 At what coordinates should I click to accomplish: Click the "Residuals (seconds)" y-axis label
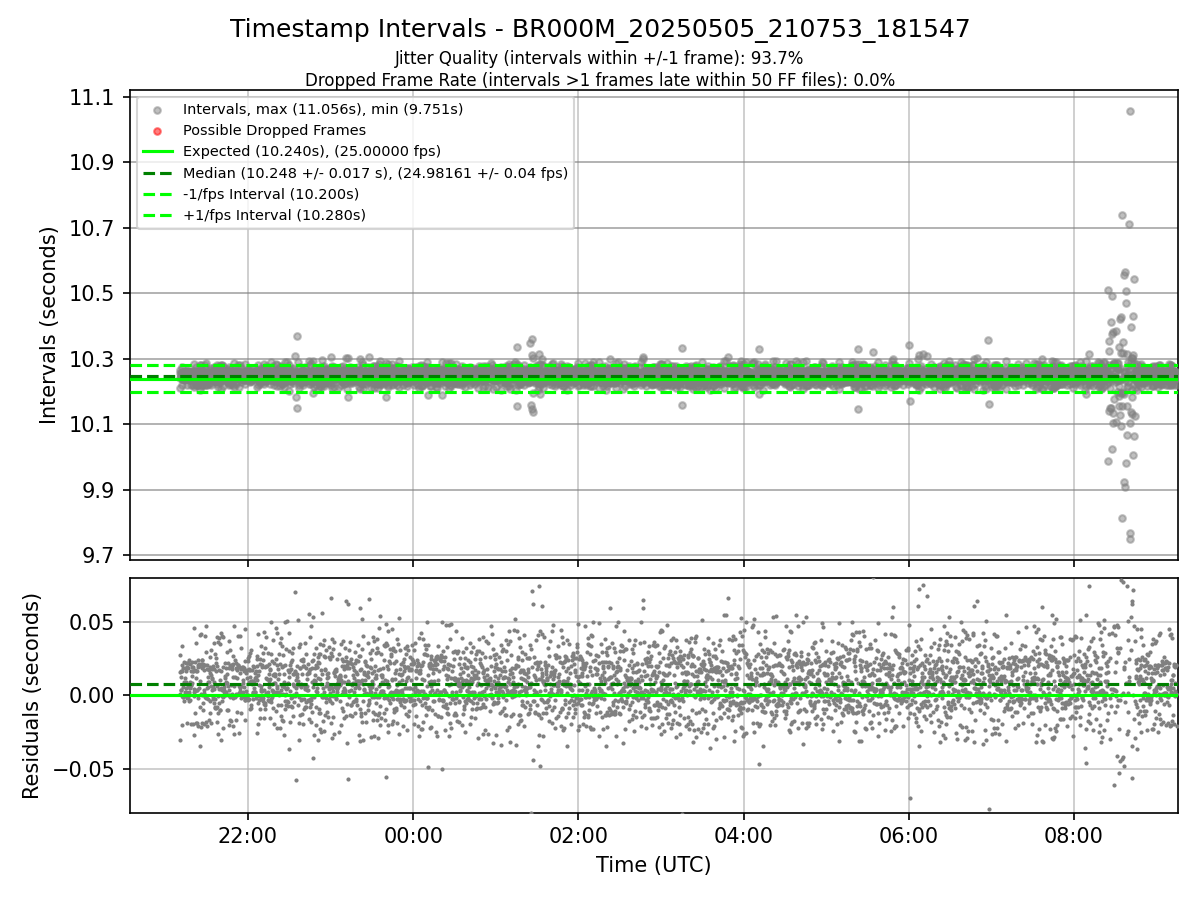31,696
